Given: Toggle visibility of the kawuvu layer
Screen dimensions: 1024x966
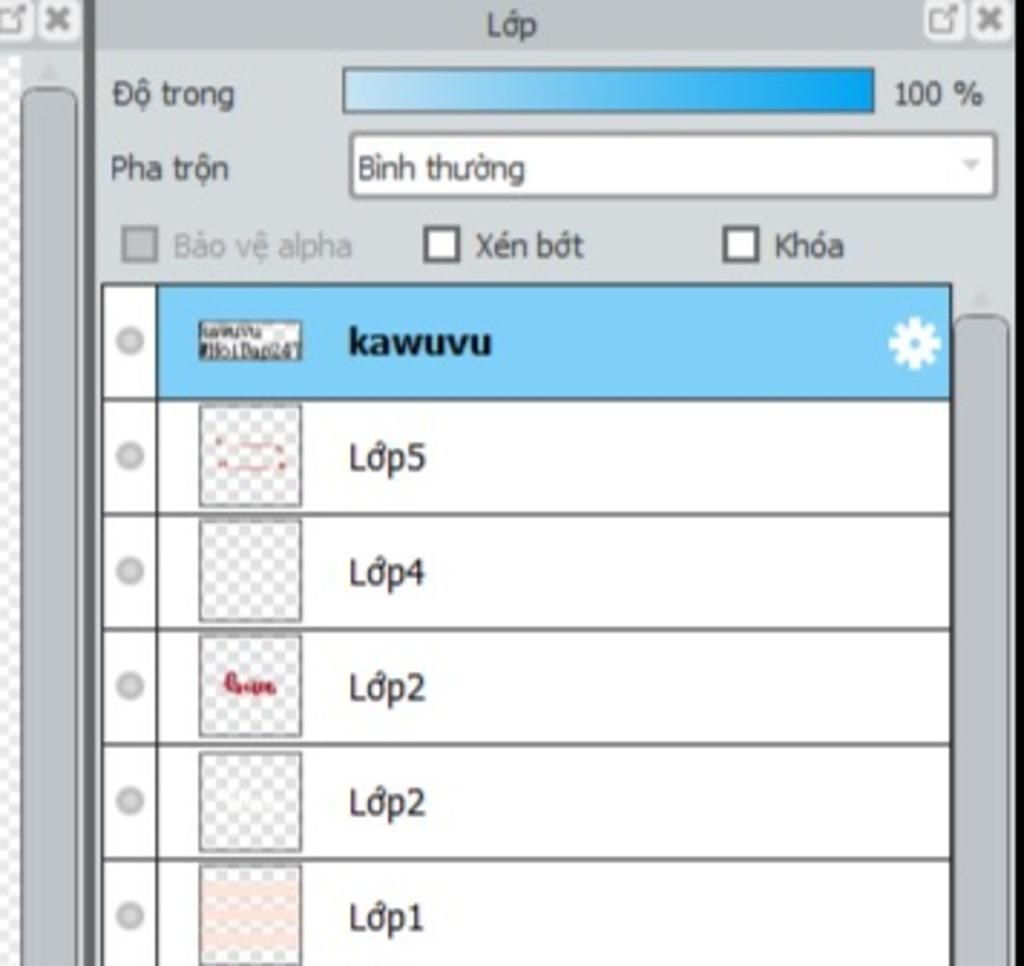Looking at the screenshot, I should coord(130,342).
